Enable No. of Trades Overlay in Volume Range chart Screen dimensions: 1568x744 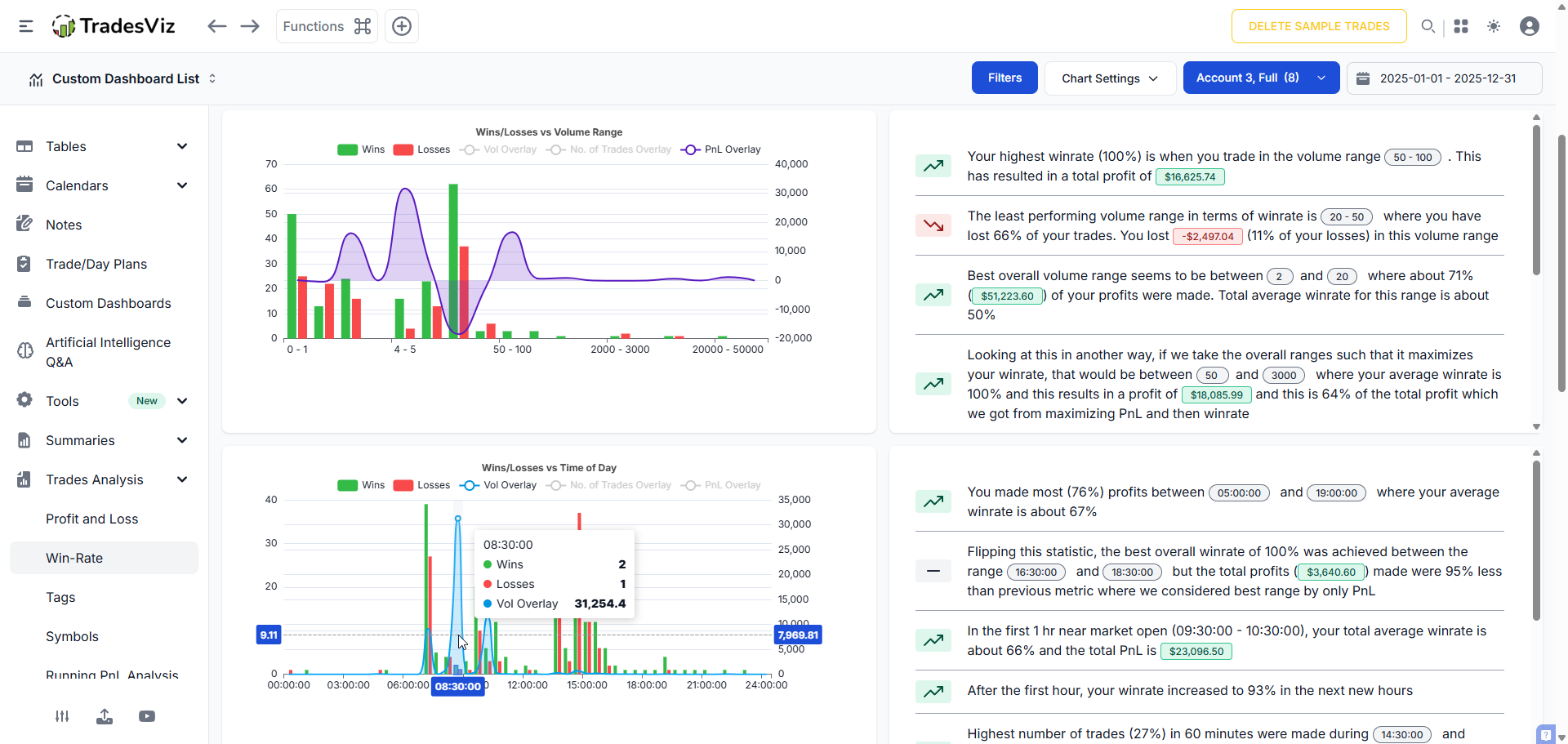point(608,149)
